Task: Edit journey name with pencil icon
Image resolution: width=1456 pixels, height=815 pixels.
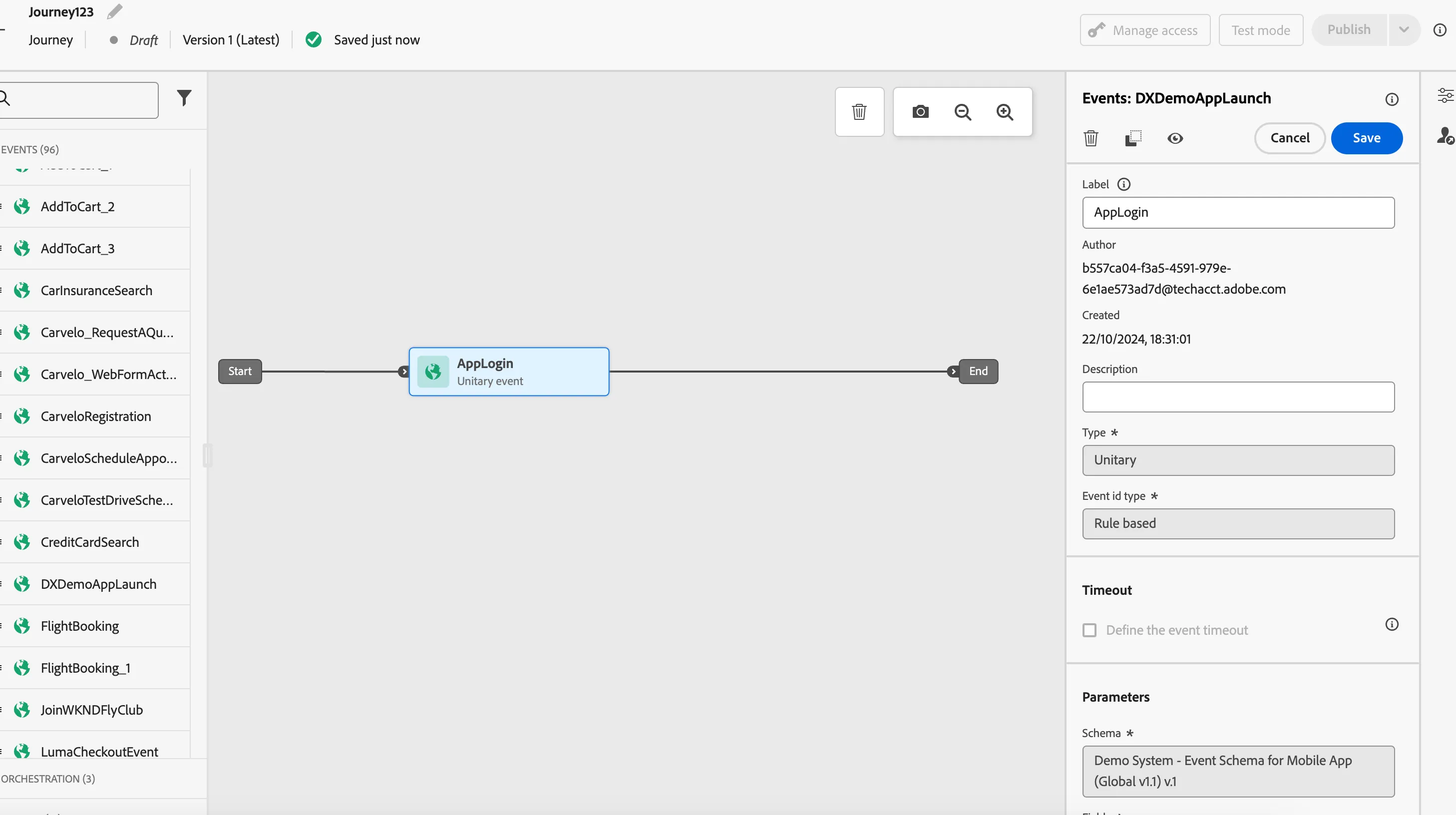Action: (x=115, y=11)
